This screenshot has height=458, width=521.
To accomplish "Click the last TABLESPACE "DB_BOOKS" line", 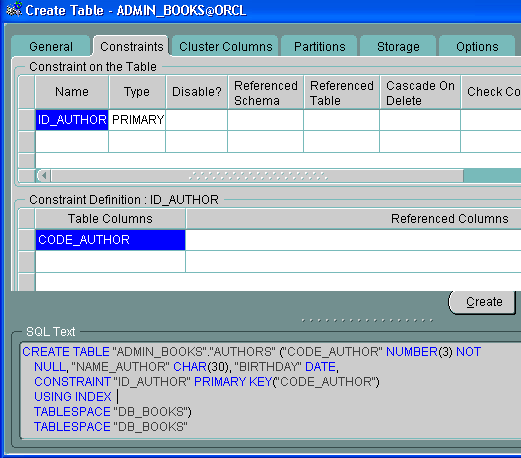I will 111,427.
